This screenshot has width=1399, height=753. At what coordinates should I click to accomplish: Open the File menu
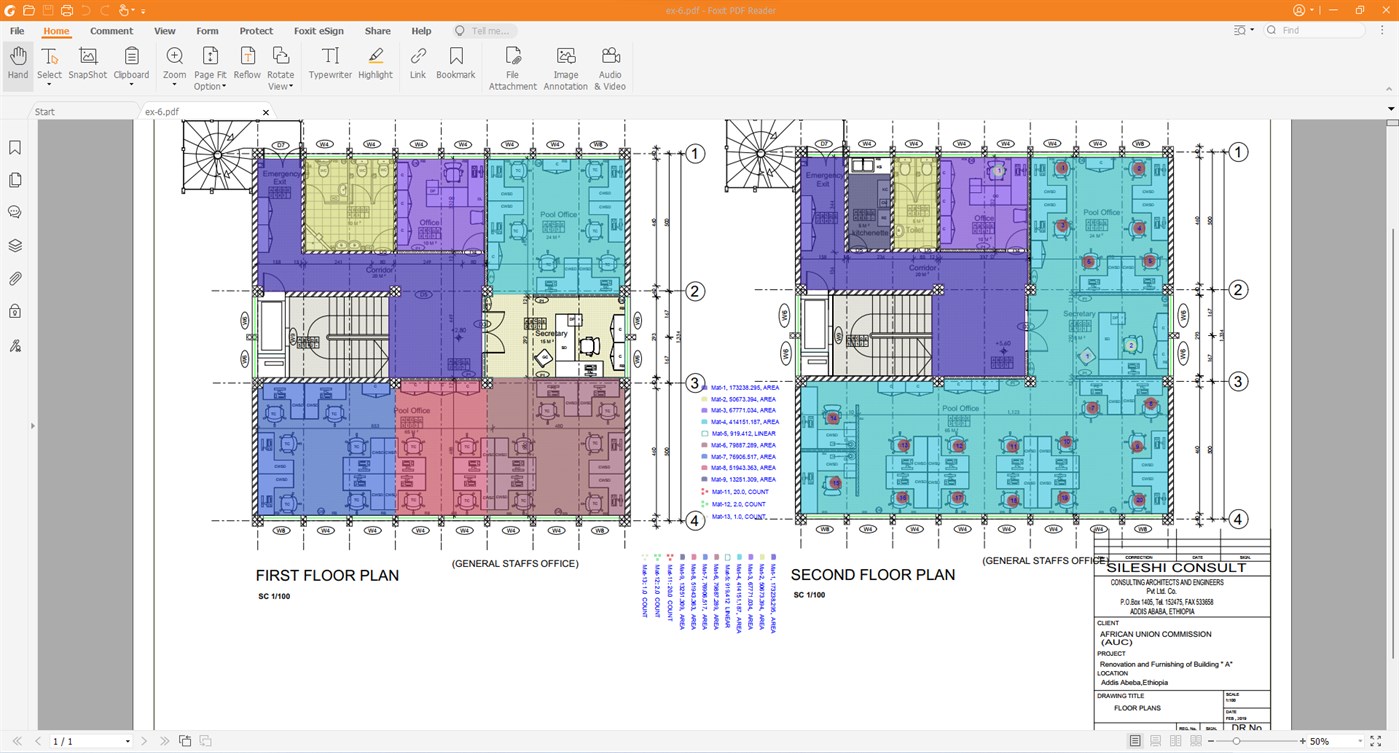pyautogui.click(x=17, y=31)
